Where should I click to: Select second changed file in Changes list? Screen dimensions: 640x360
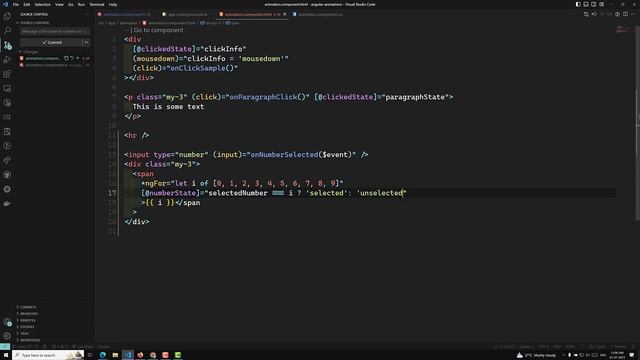coord(55,65)
